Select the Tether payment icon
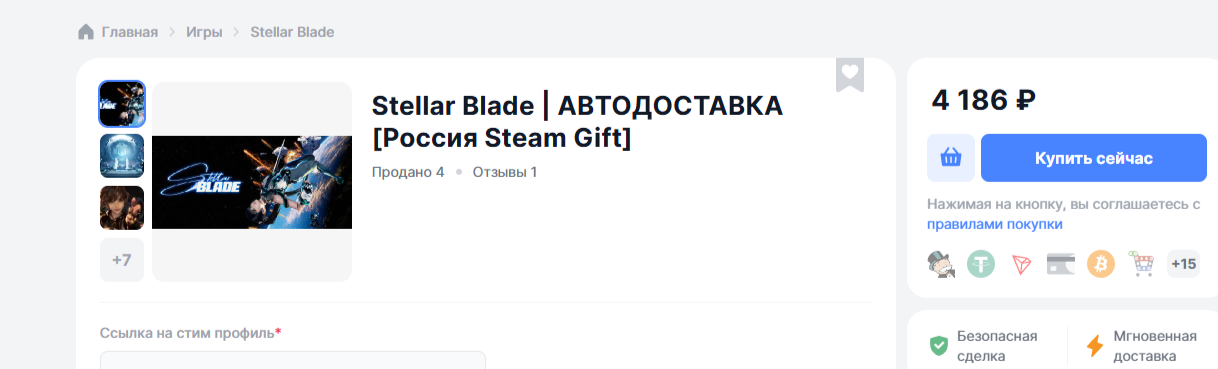The image size is (1218, 369). (x=980, y=264)
